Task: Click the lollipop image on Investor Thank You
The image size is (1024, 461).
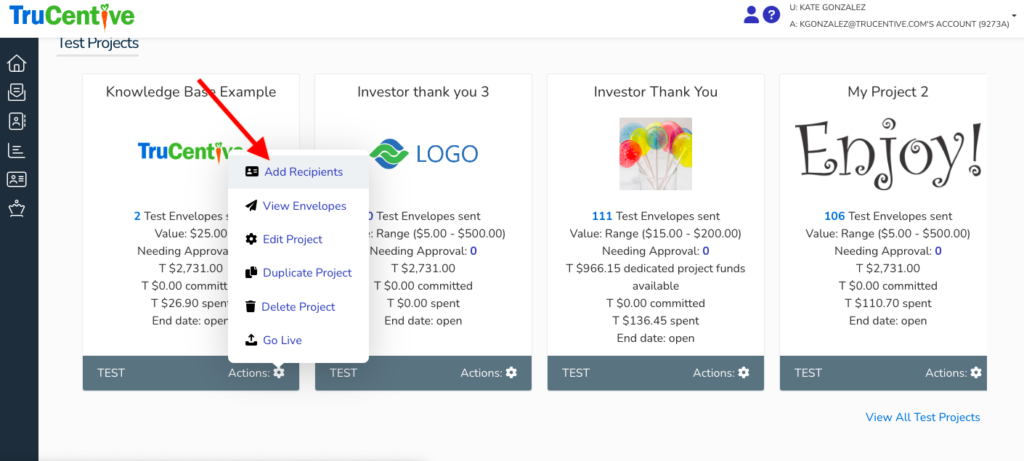Action: (656, 153)
